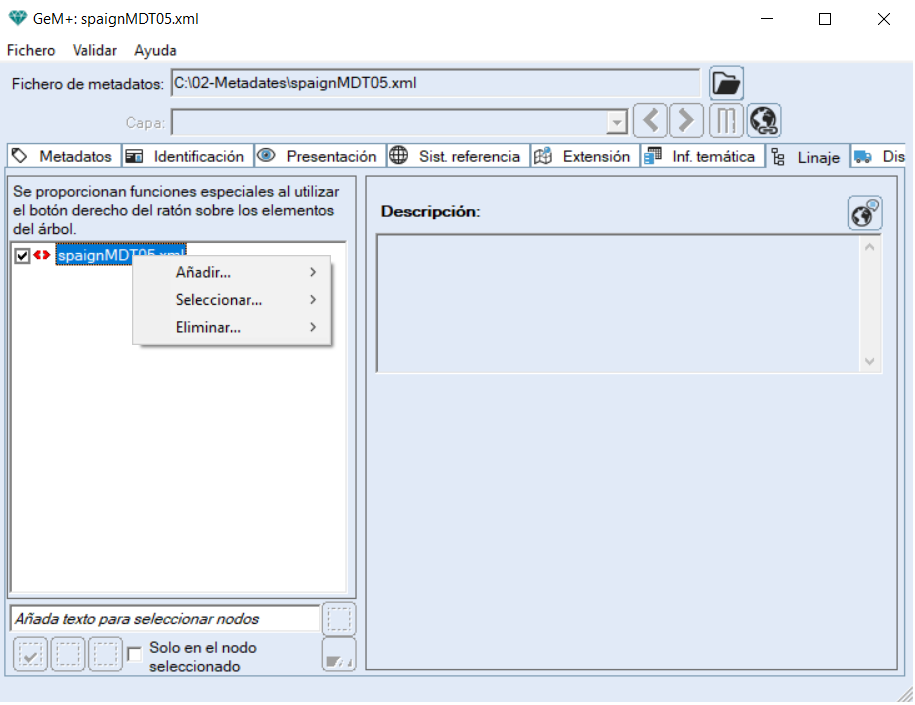Click the Descripción scrollbar down arrow
915x705 pixels.
[868, 361]
